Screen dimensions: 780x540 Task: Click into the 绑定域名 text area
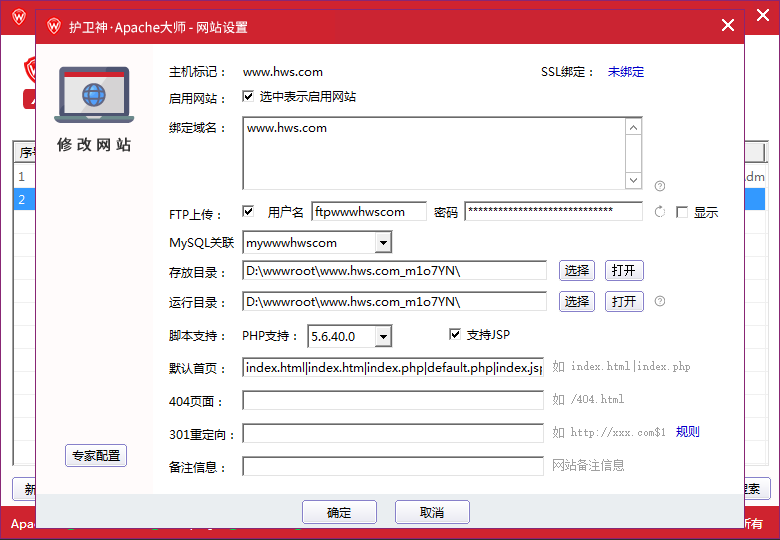[x=434, y=153]
